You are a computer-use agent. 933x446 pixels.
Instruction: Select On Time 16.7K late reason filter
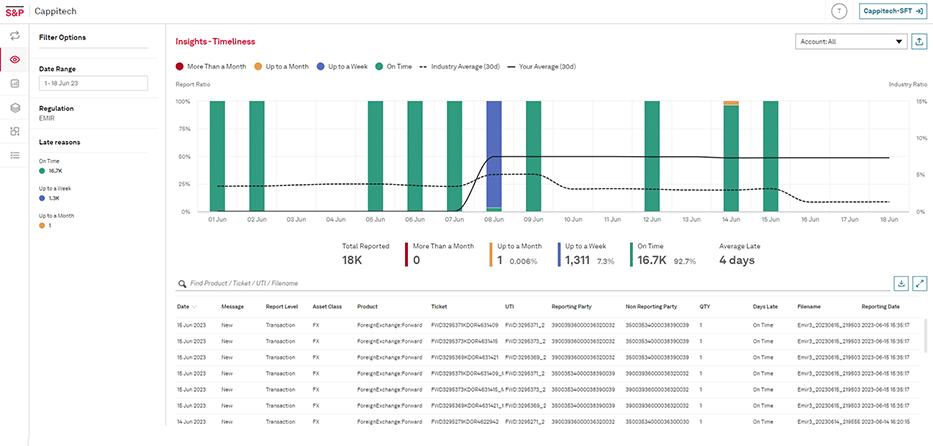51,166
